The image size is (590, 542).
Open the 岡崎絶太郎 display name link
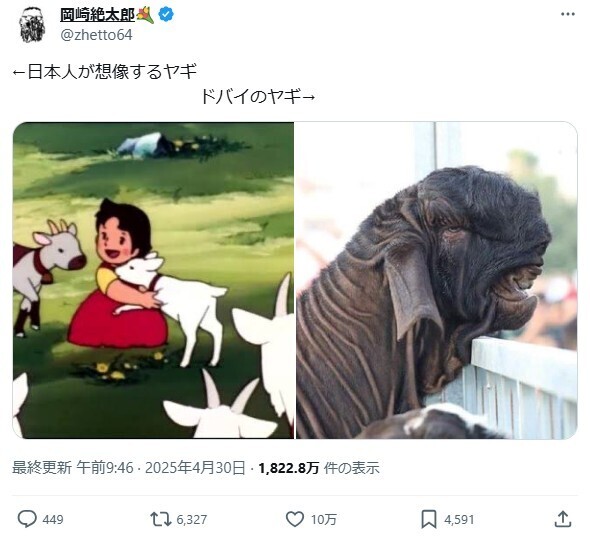click(x=97, y=15)
